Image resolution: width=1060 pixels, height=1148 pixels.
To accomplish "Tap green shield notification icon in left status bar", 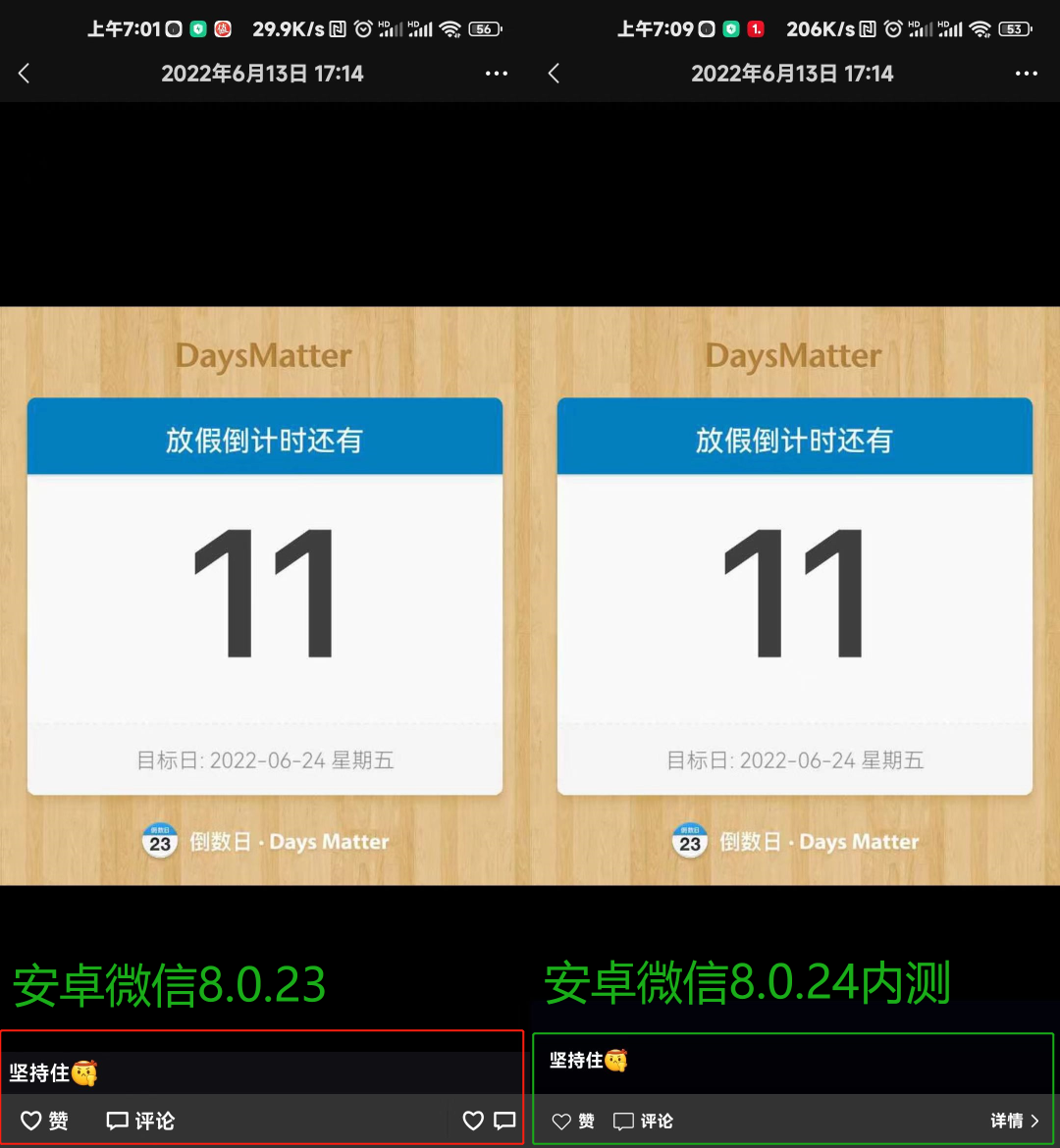I will [198, 29].
